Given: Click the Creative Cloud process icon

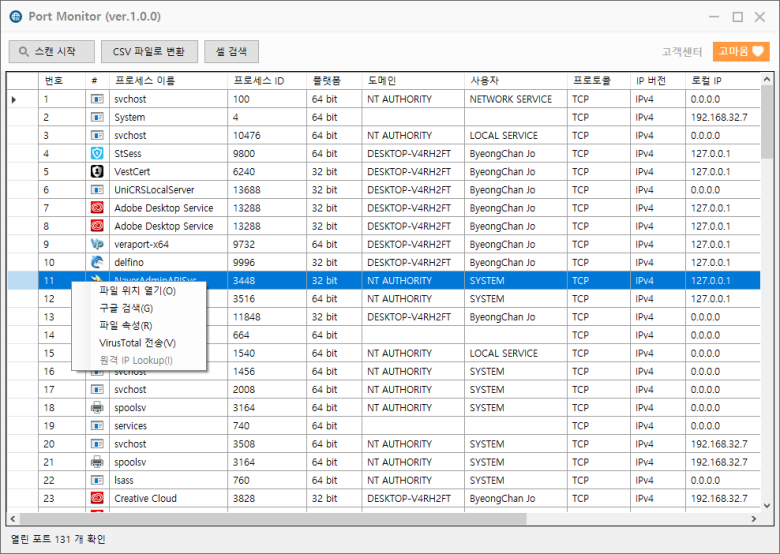Looking at the screenshot, I should pyautogui.click(x=97, y=498).
